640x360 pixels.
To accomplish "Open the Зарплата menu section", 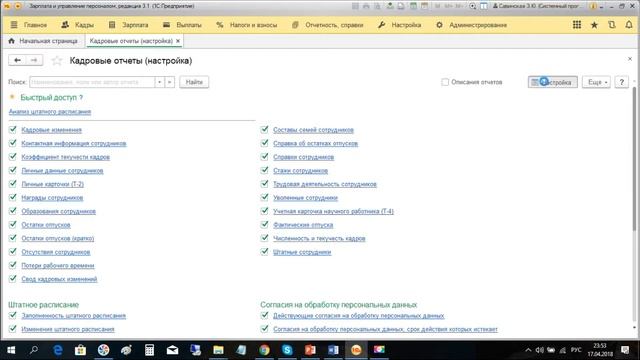I will click(135, 25).
